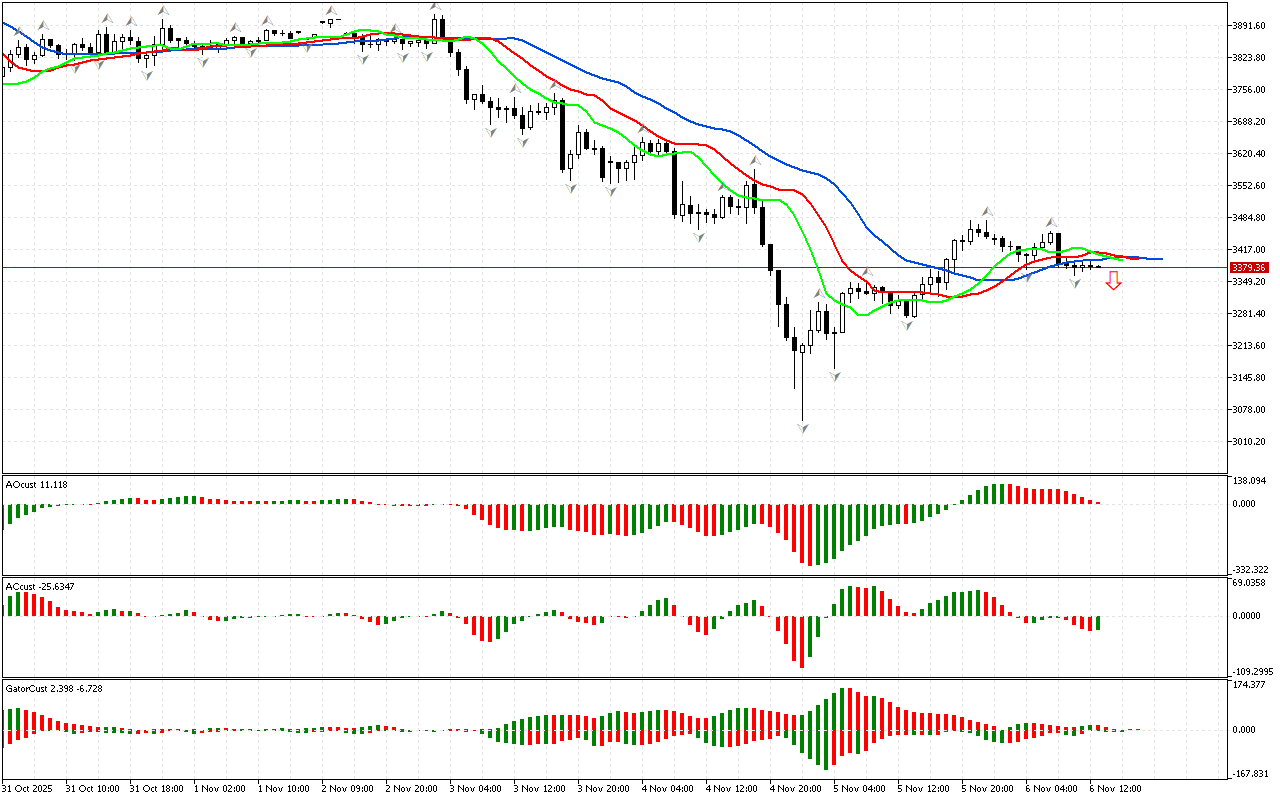Select the up fractal above the 2 Nov 09:00 candle
The image size is (1280, 800).
(x=331, y=11)
